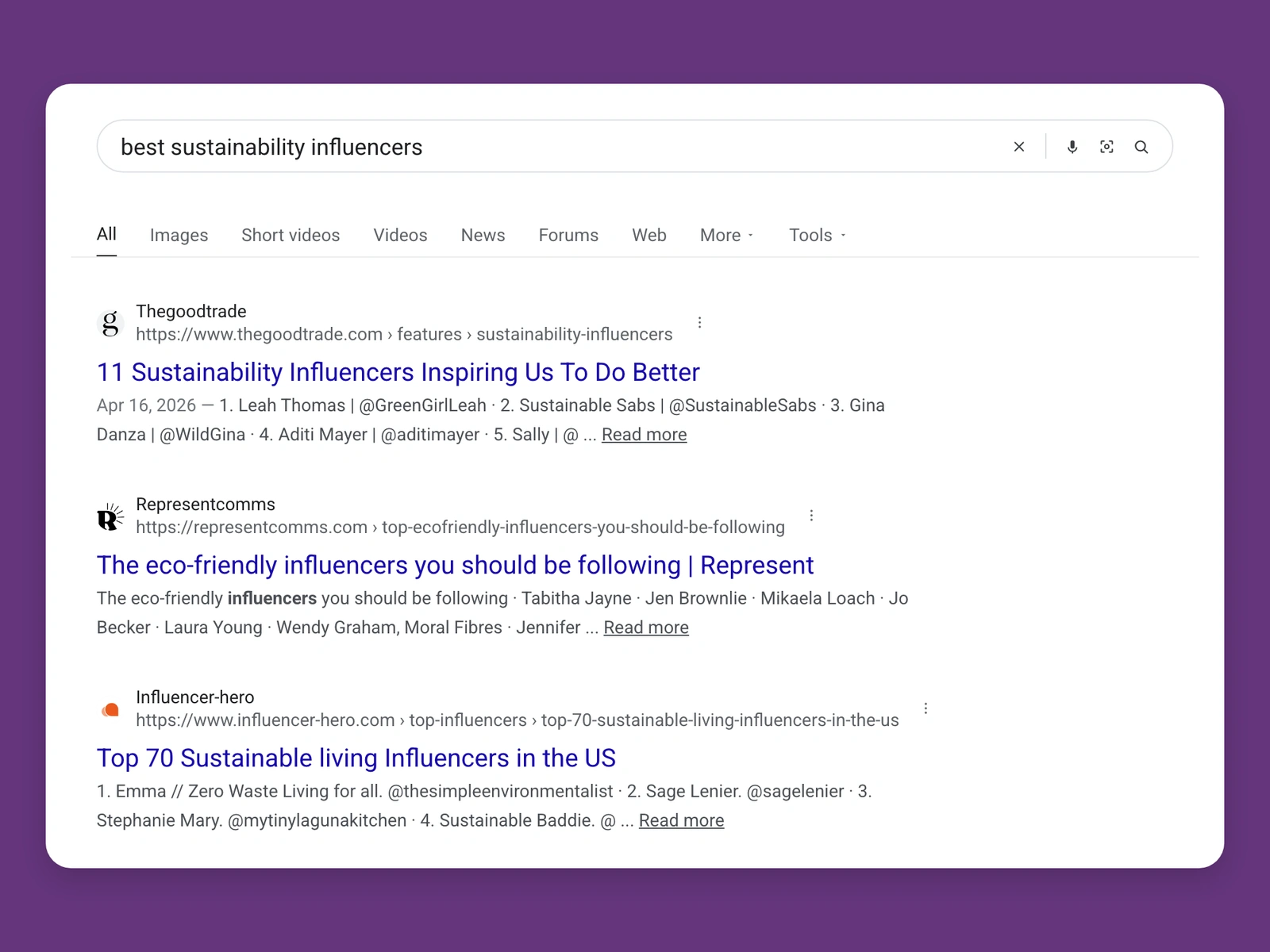Click the representcomms.com URL breadcrumb
Viewport: 1270px width, 952px height.
460,528
